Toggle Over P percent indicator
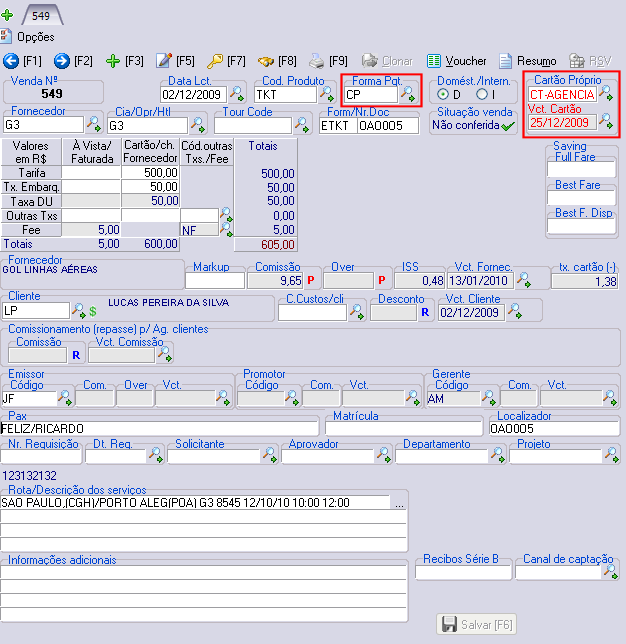The height and width of the screenshot is (644, 626). [x=382, y=281]
